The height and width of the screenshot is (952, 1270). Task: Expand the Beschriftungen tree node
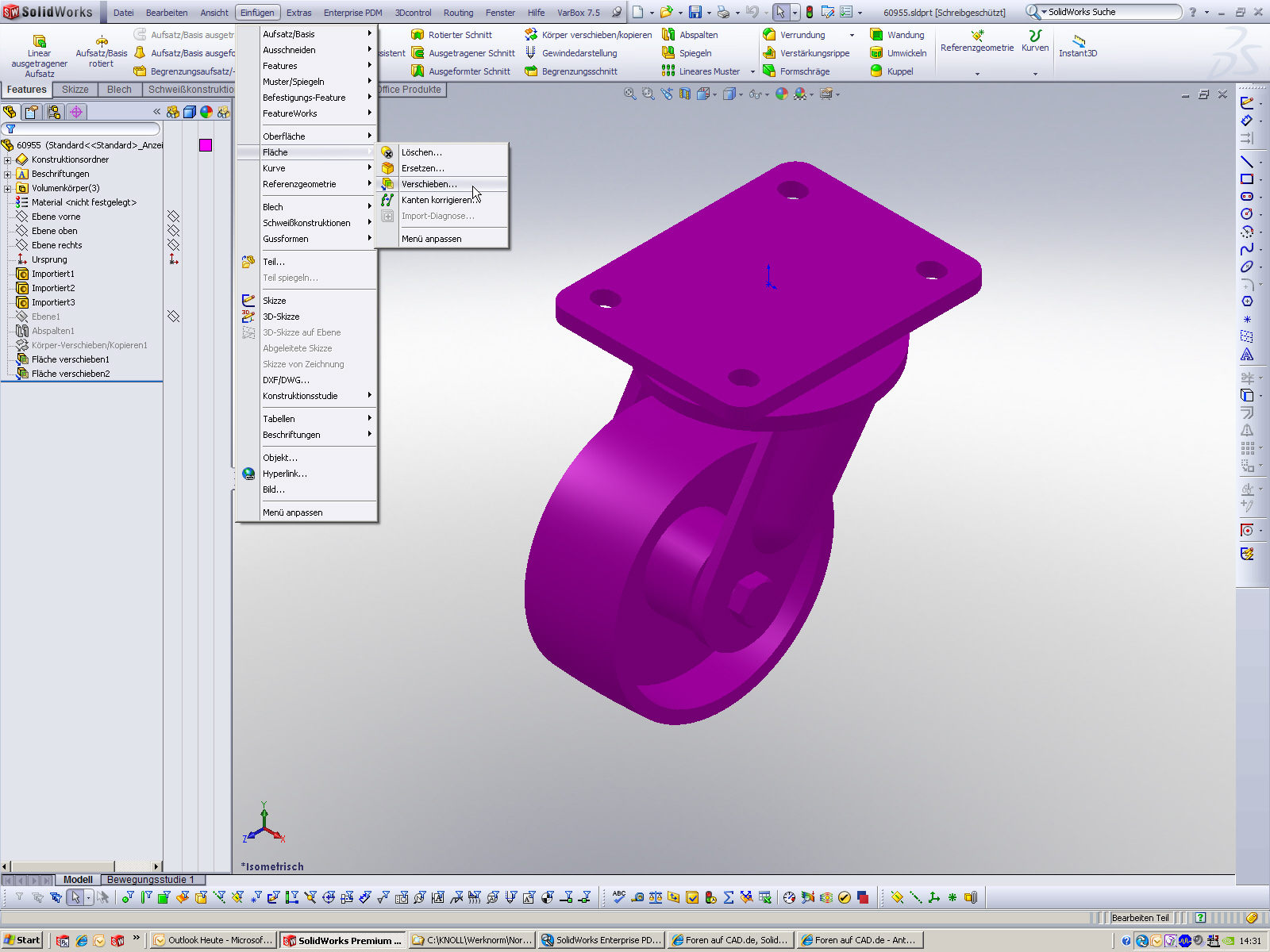[8, 174]
